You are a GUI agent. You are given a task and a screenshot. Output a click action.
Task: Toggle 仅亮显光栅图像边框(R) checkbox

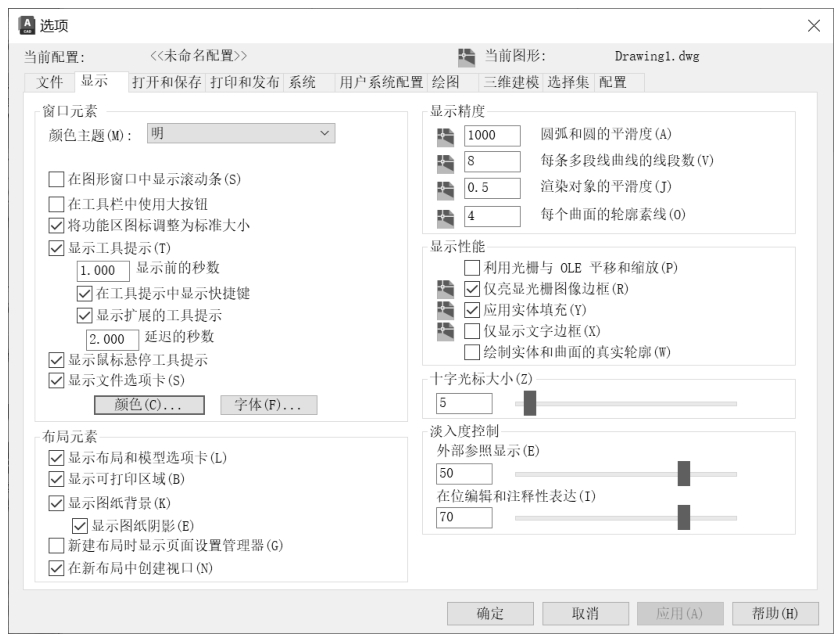(x=472, y=289)
